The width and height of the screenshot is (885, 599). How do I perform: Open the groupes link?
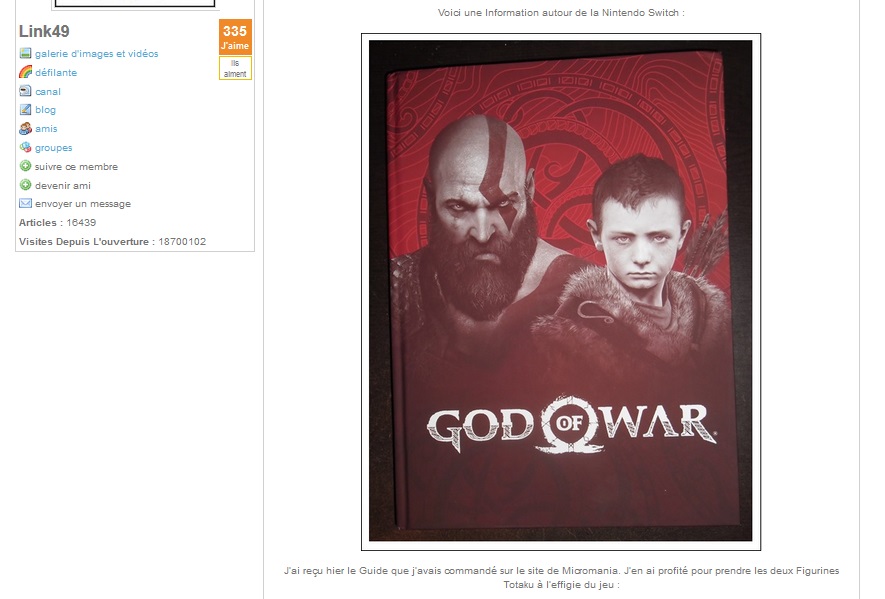point(54,148)
